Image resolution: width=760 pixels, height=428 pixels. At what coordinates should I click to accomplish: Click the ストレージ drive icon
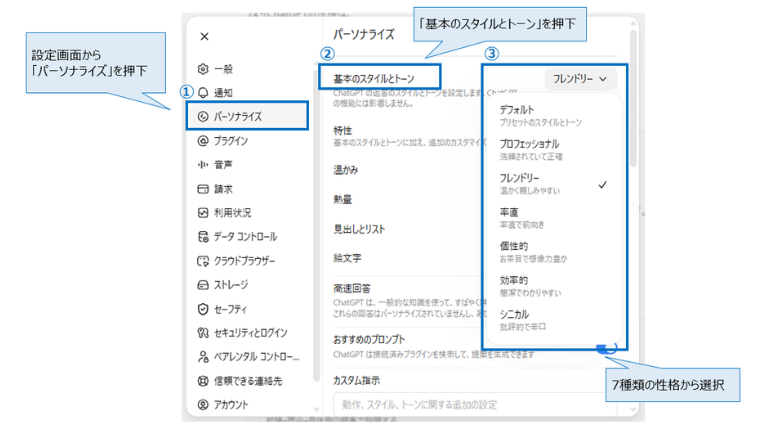203,285
